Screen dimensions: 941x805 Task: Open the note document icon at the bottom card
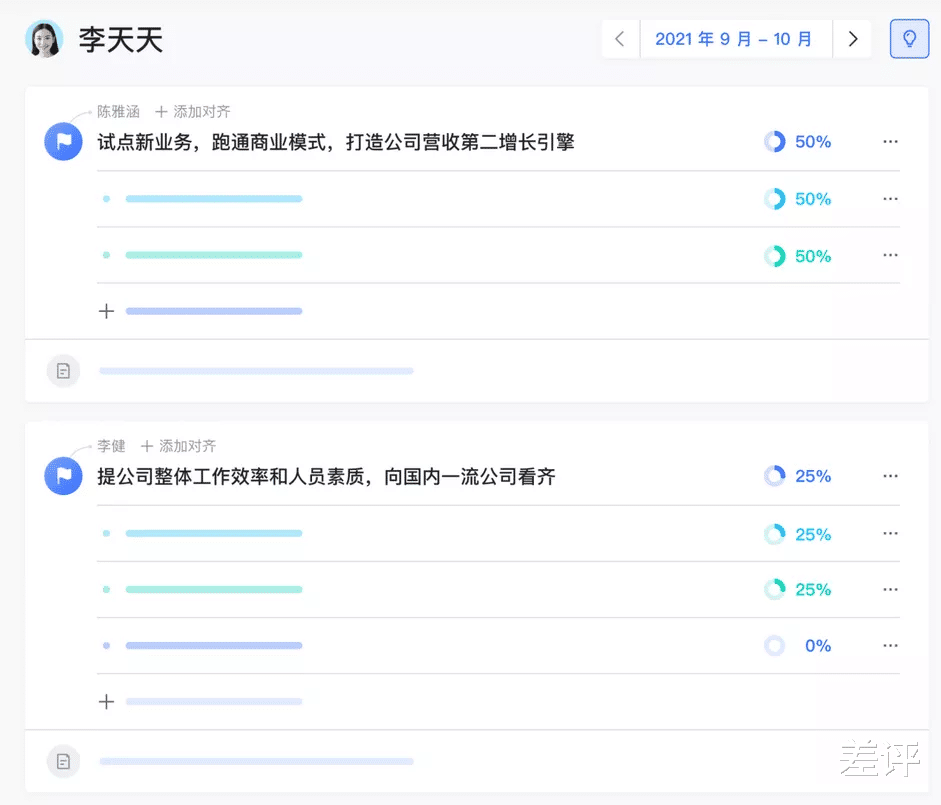63,761
